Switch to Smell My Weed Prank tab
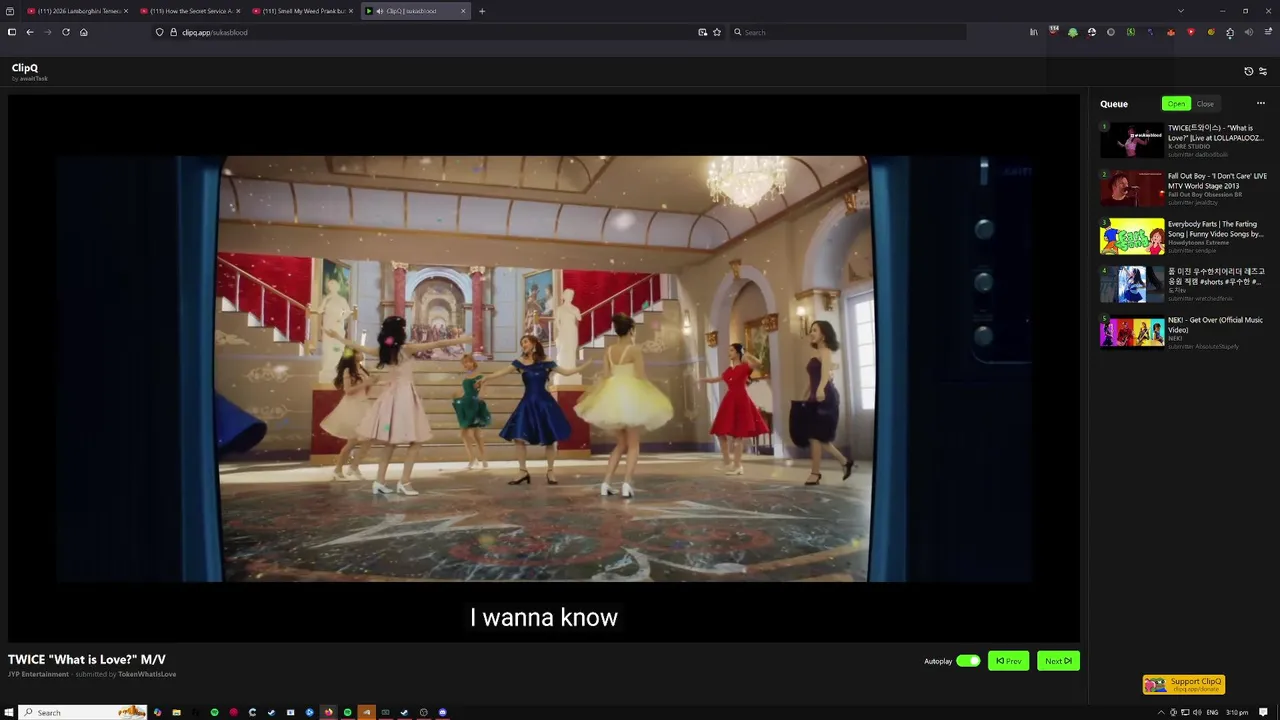The height and width of the screenshot is (720, 1280). (x=302, y=11)
